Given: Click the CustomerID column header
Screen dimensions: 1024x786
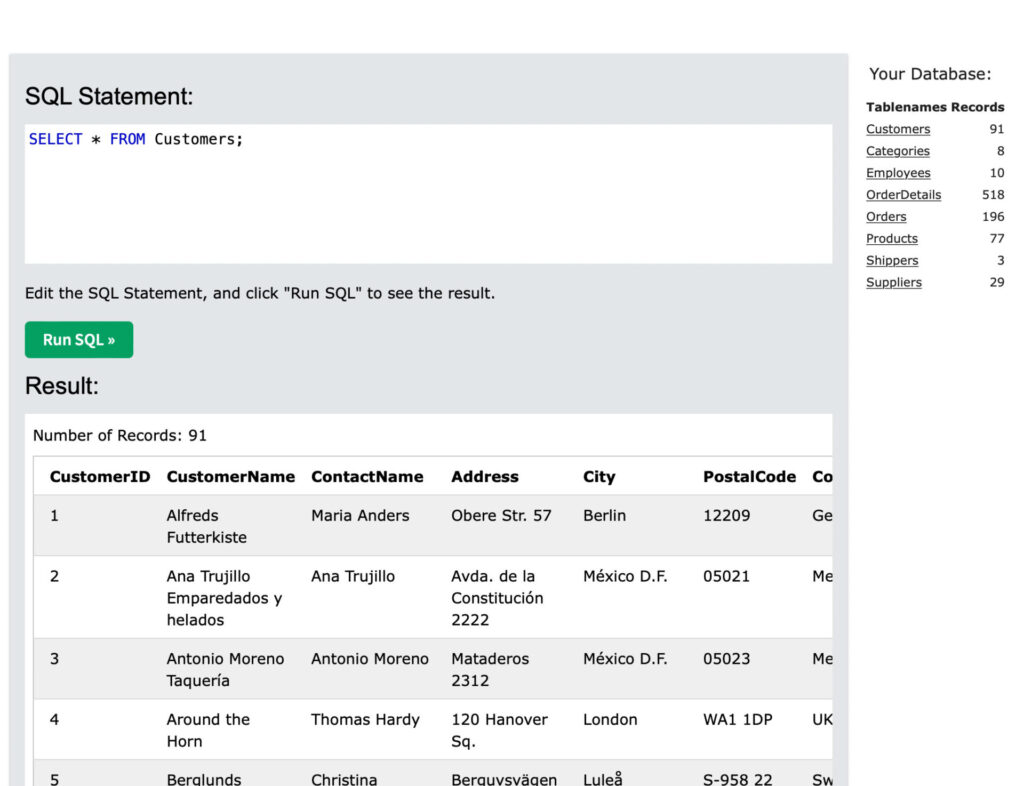Looking at the screenshot, I should point(100,477).
